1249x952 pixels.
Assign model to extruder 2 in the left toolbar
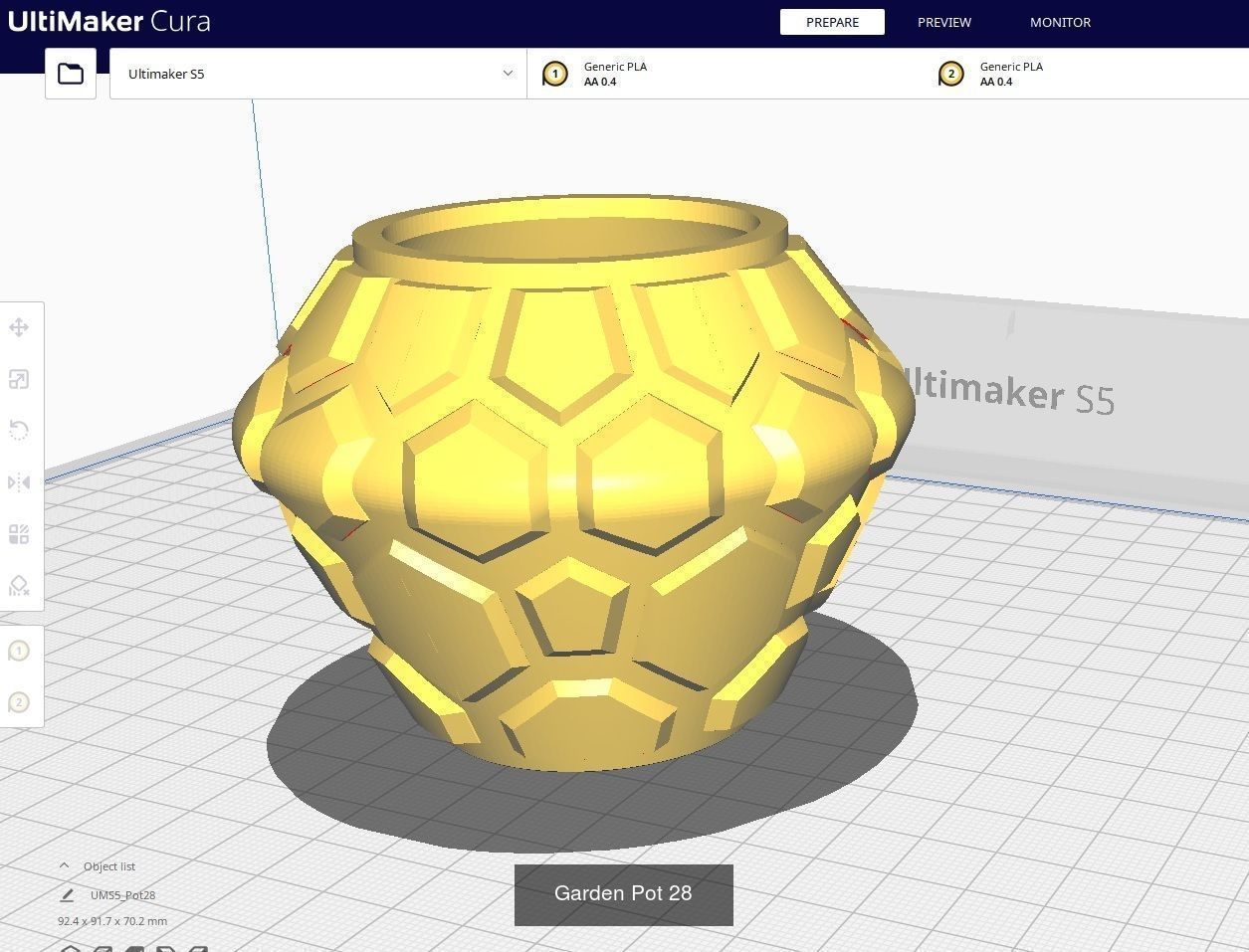point(19,702)
